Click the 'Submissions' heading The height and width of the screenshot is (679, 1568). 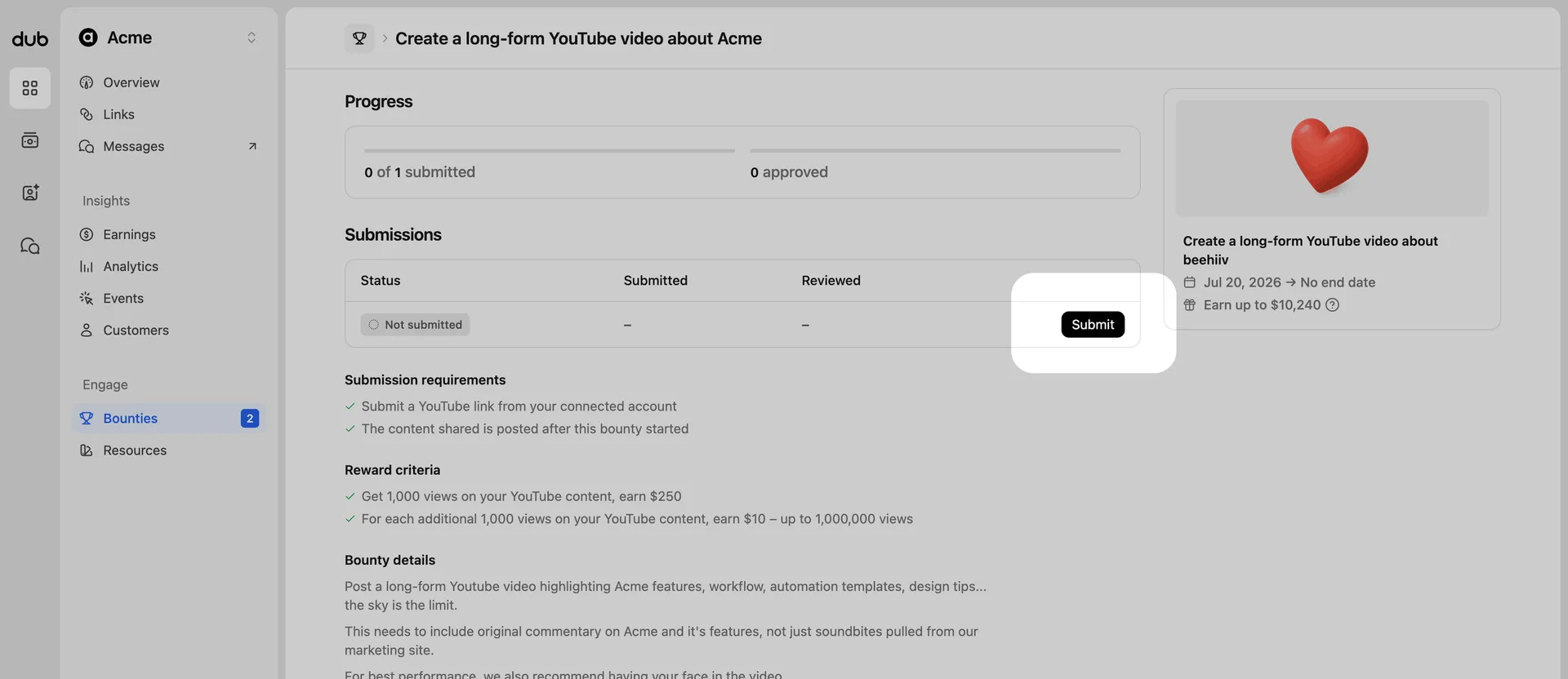click(x=393, y=234)
